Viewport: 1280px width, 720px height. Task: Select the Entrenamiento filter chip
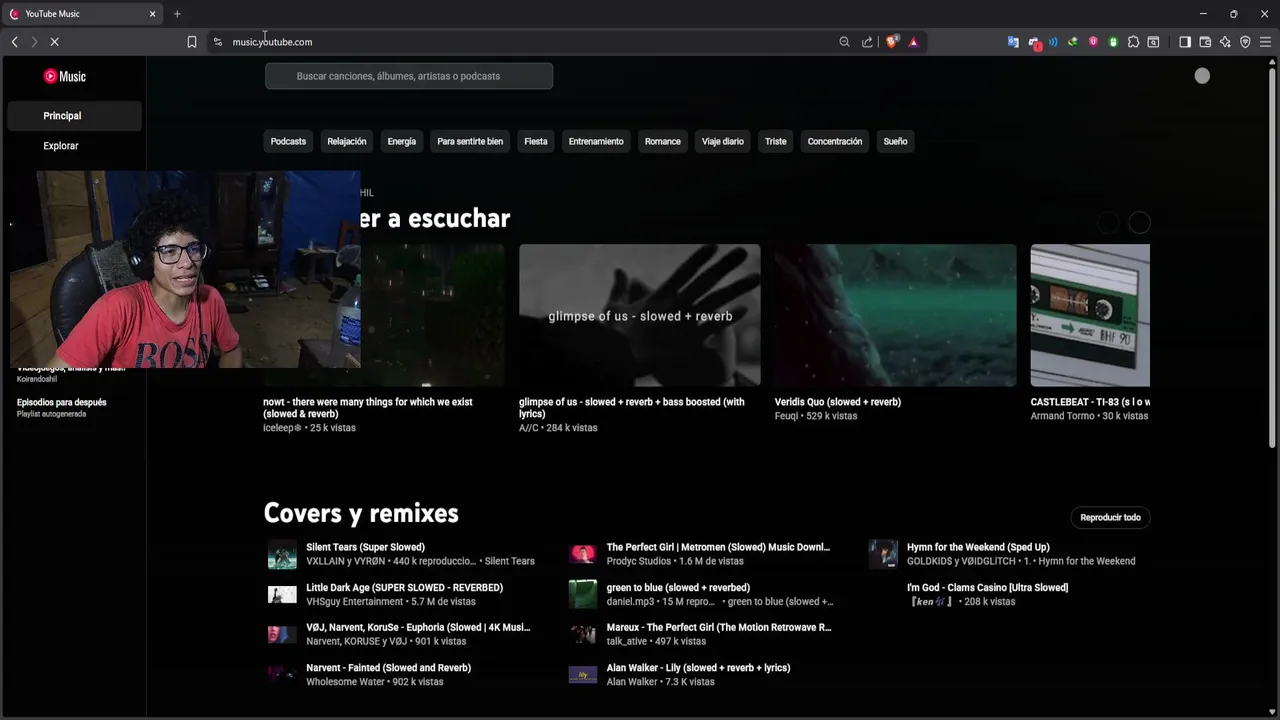pos(596,141)
